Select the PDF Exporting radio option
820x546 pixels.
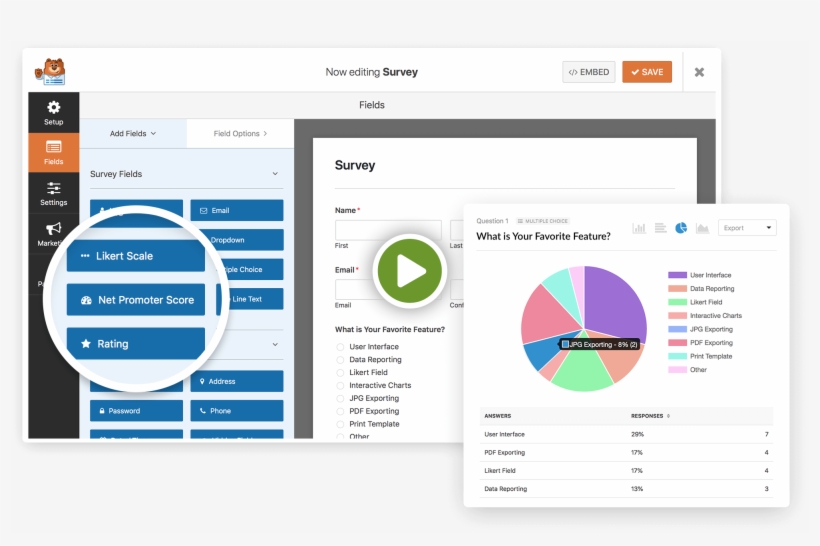pos(340,411)
